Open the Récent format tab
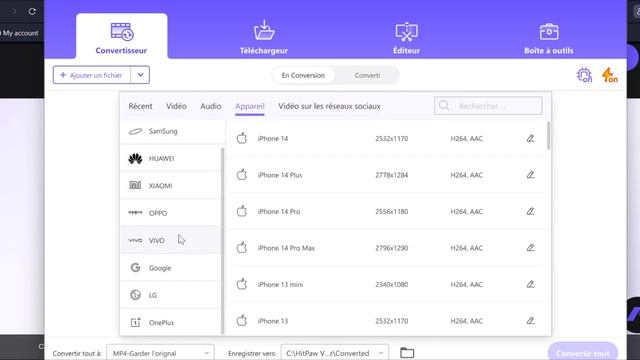Viewport: 640px width, 360px height. [x=140, y=106]
